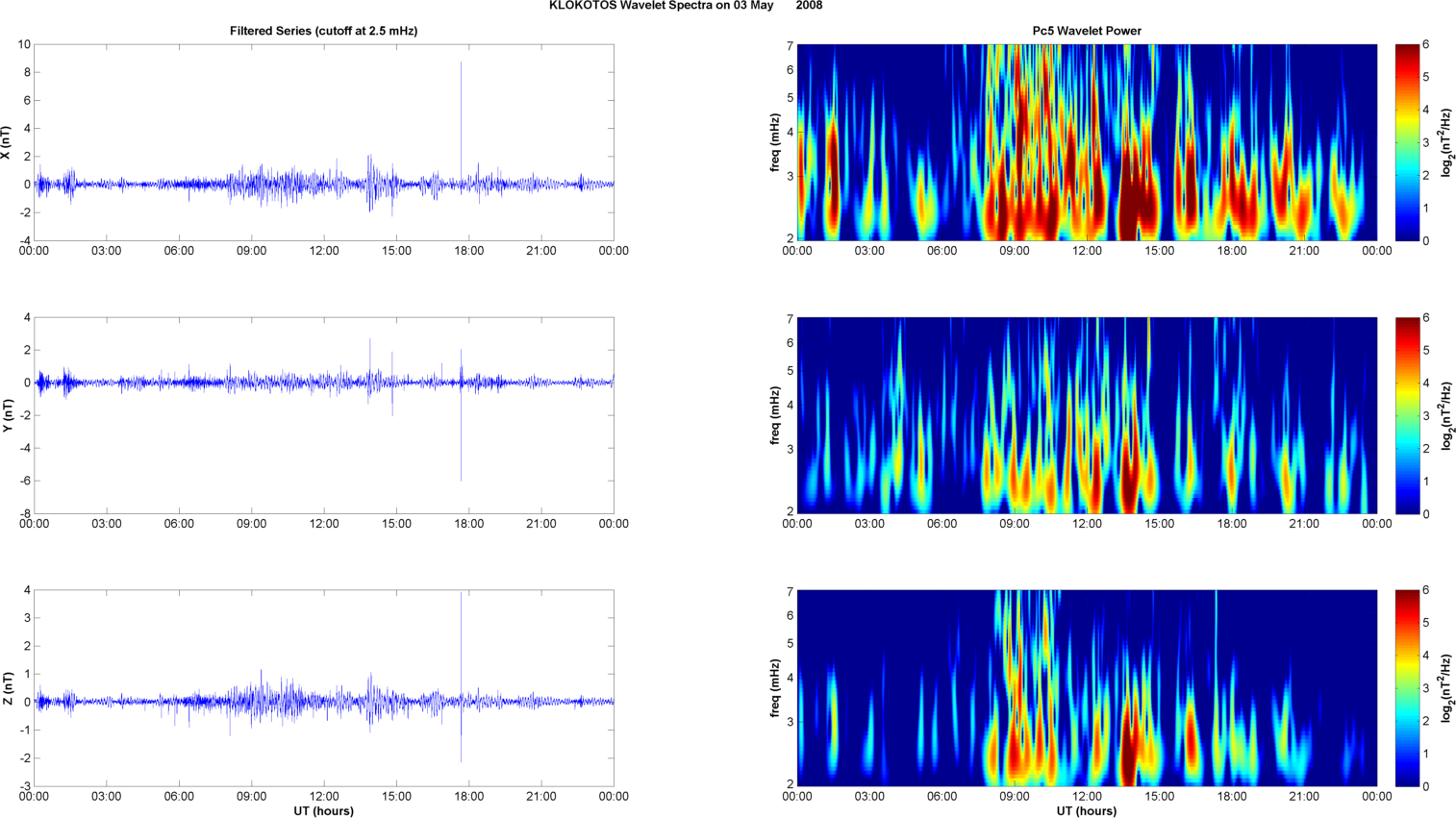Click 'freq (mHz)' label of bottom spectrogram

point(774,688)
